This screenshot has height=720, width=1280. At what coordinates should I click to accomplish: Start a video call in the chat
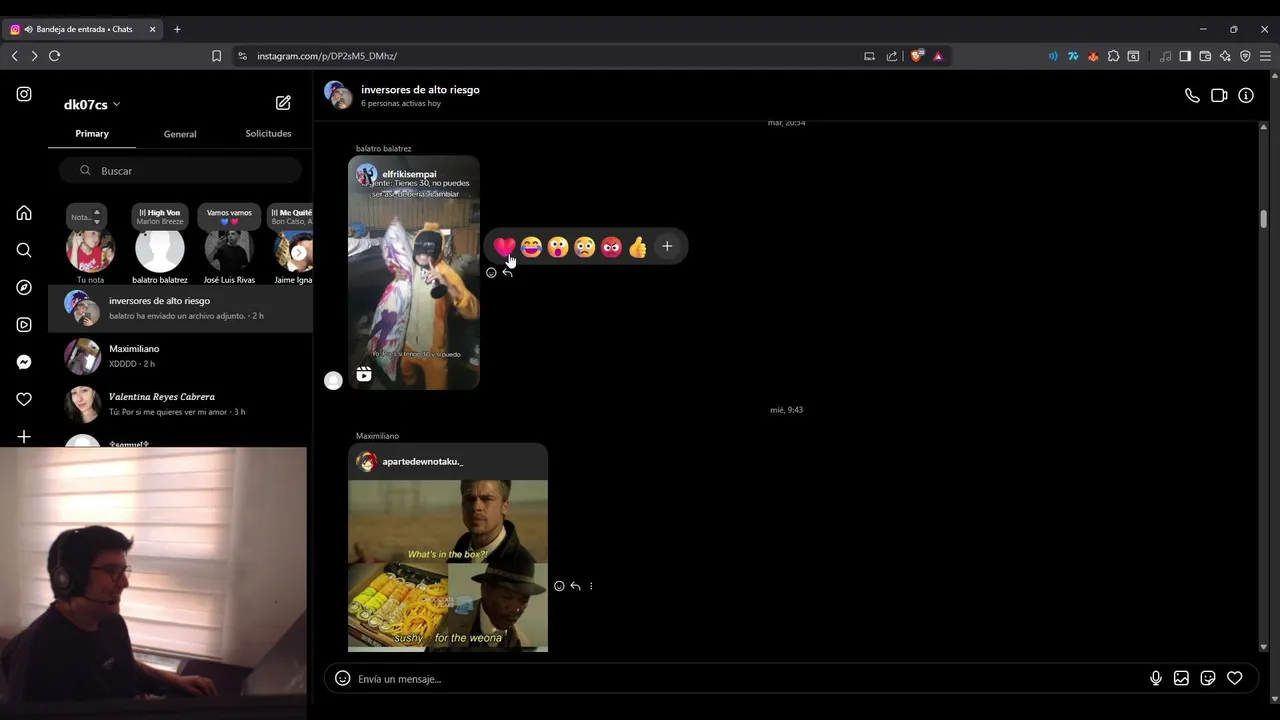pyautogui.click(x=1219, y=96)
